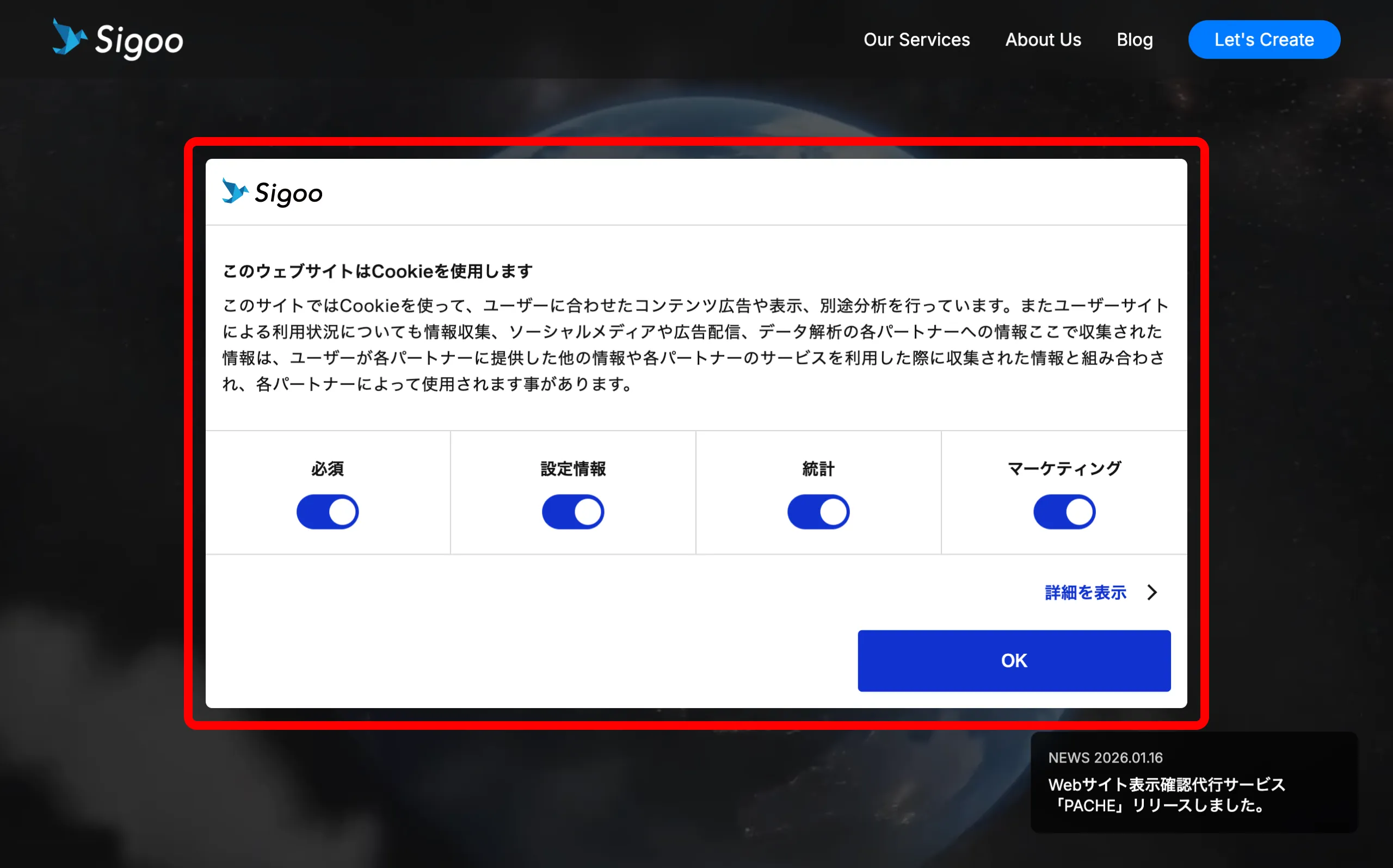
Task: Expand details with the chevron arrow
Action: pos(1152,592)
